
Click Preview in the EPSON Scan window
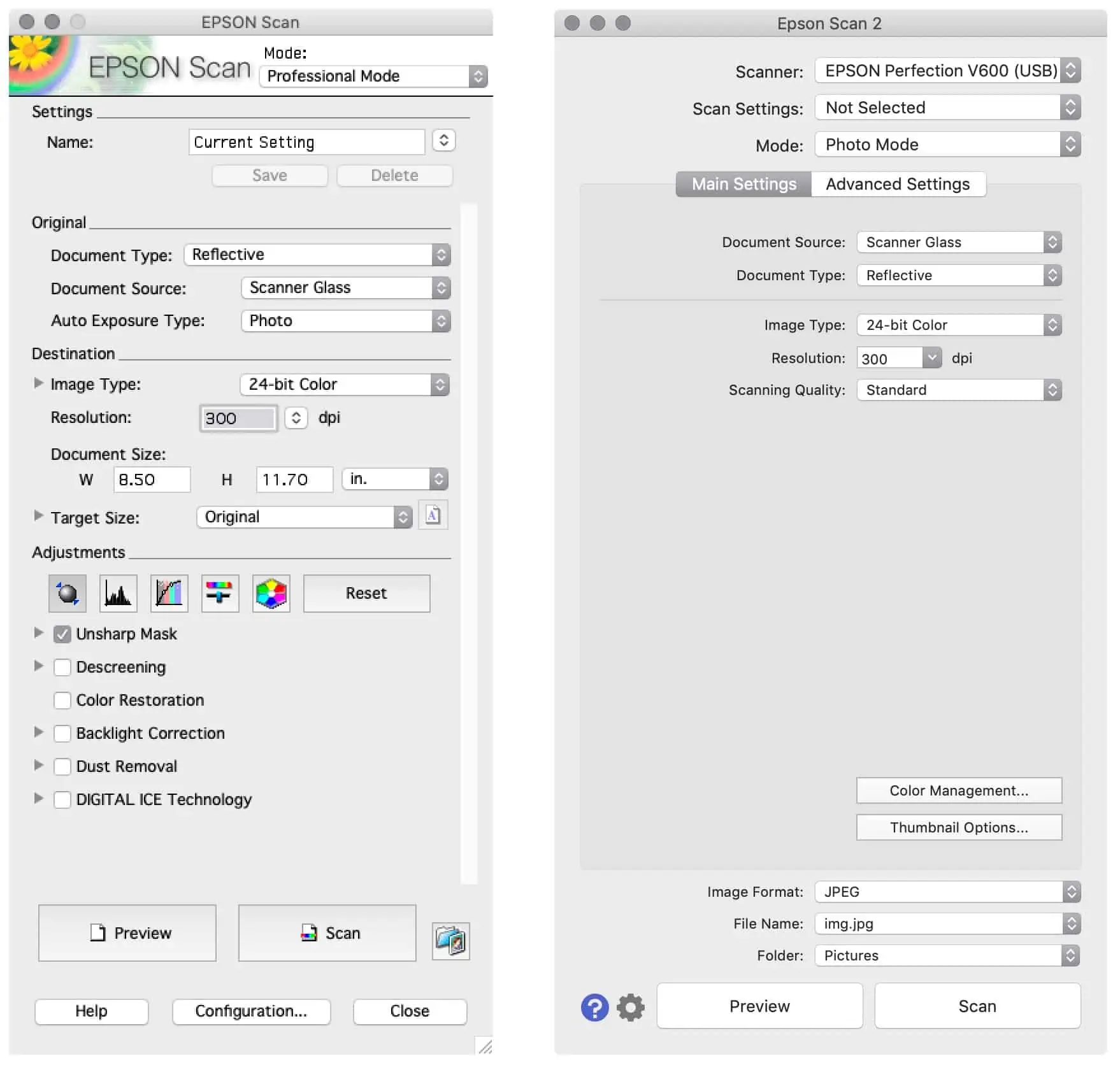tap(127, 933)
